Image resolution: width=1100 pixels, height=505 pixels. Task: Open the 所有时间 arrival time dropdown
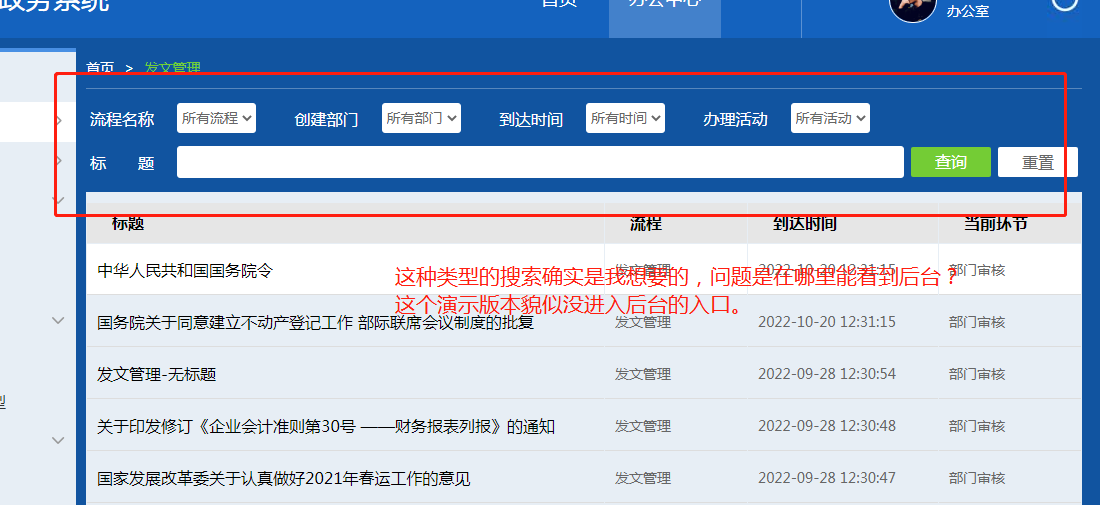point(625,118)
